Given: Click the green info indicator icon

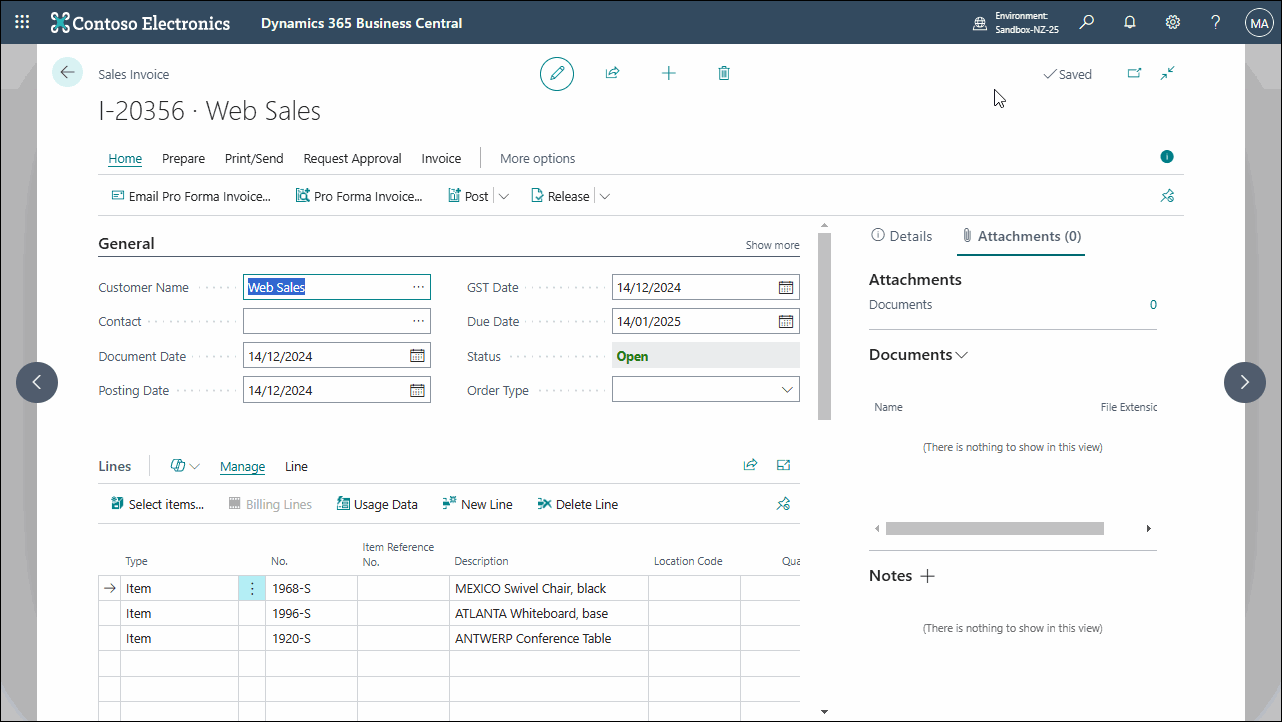Looking at the screenshot, I should pos(1167,157).
